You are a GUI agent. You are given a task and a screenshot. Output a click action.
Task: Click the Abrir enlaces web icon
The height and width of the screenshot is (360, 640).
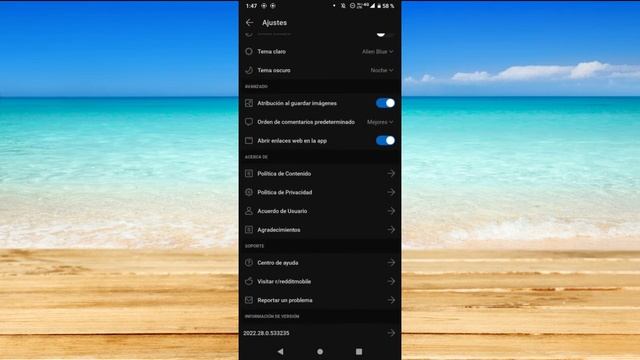(x=249, y=141)
